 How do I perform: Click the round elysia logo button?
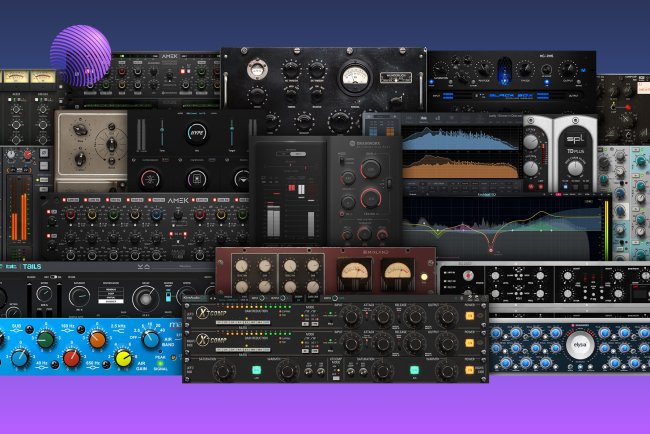[580, 345]
